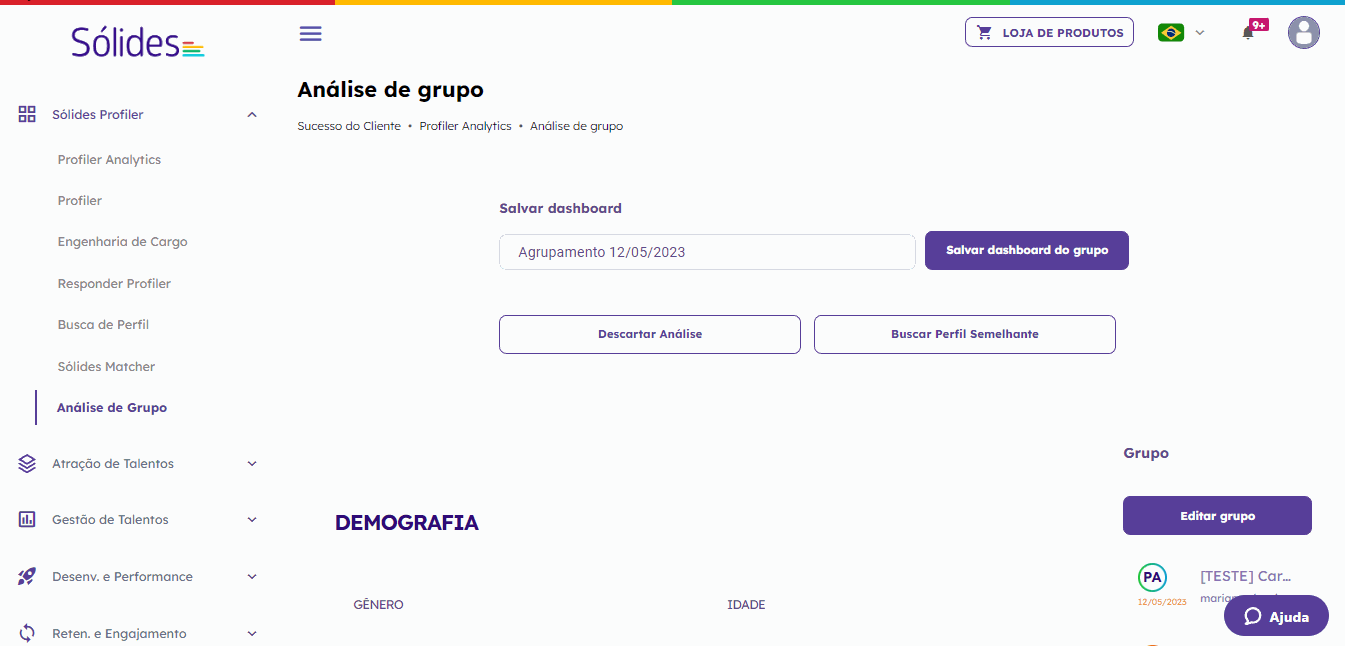Open the hamburger menu icon
Viewport: 1345px width, 646px height.
pyautogui.click(x=311, y=33)
